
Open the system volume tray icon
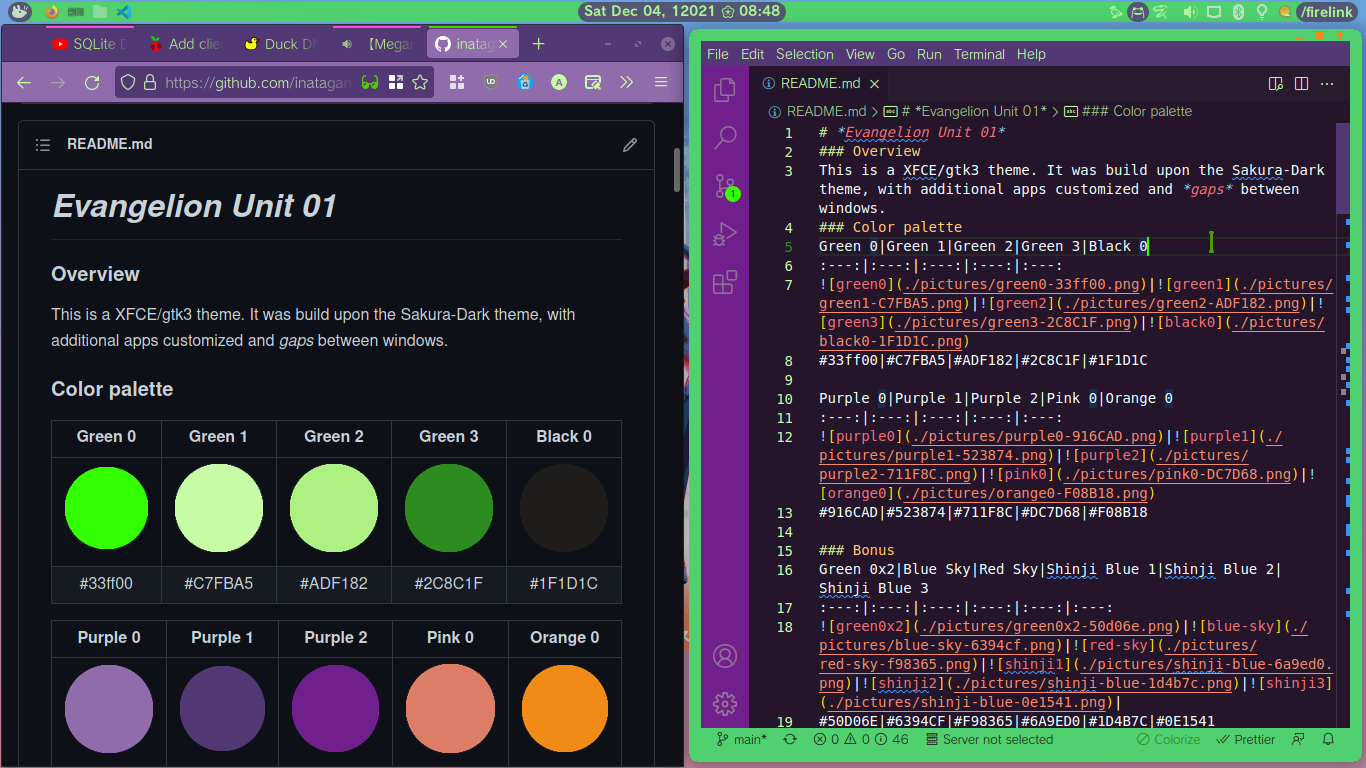point(1190,12)
